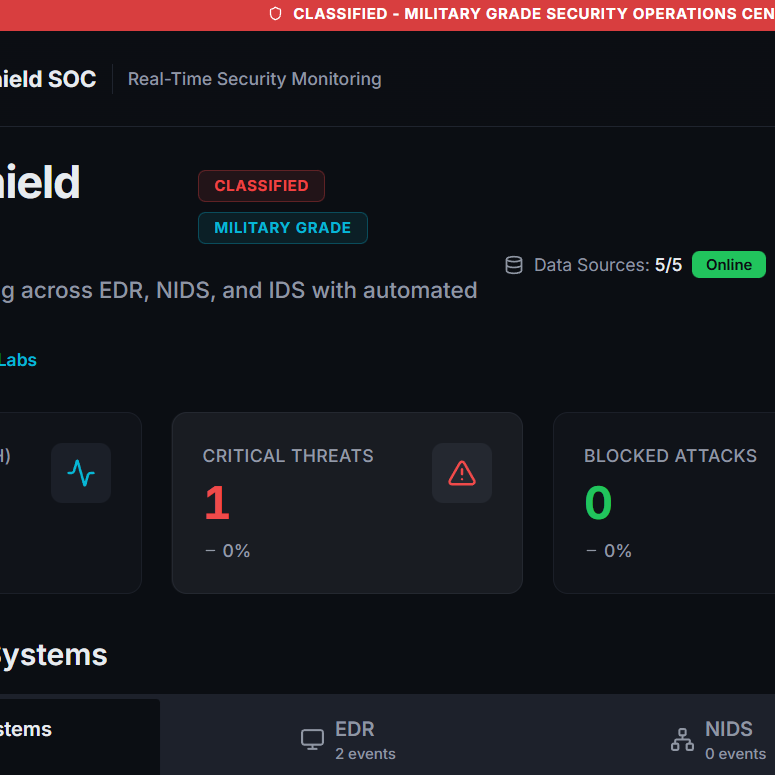
Task: Click the warning triangle icon in Critical Threats
Action: point(462,473)
